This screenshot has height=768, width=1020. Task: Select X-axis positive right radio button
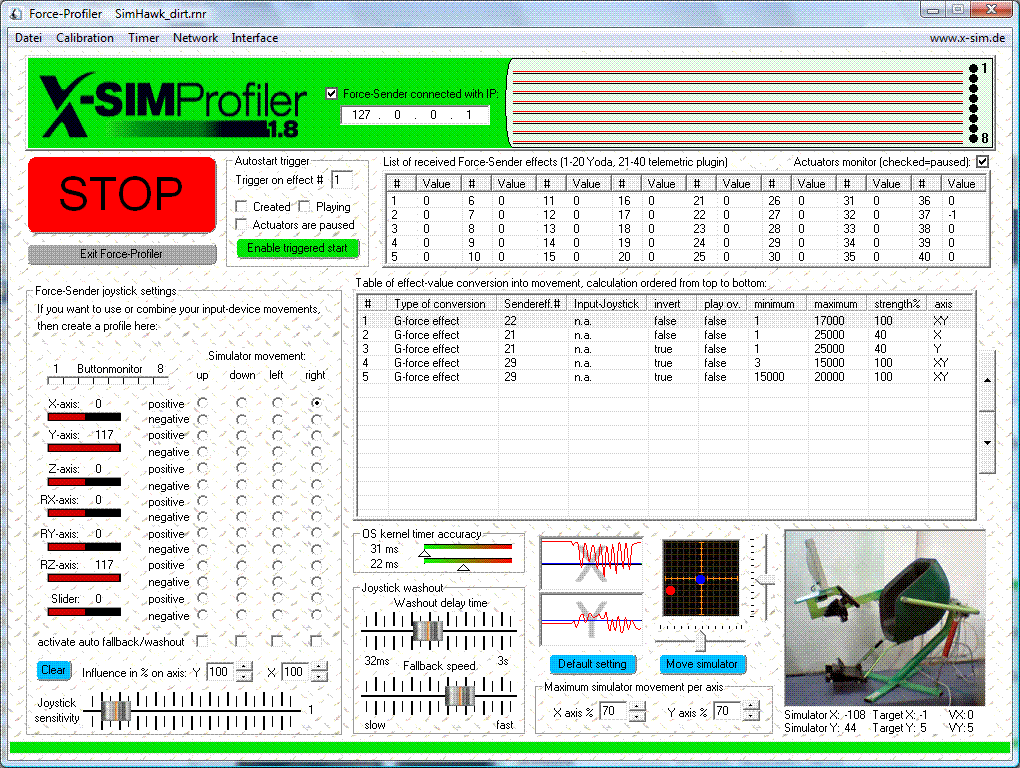coord(316,403)
